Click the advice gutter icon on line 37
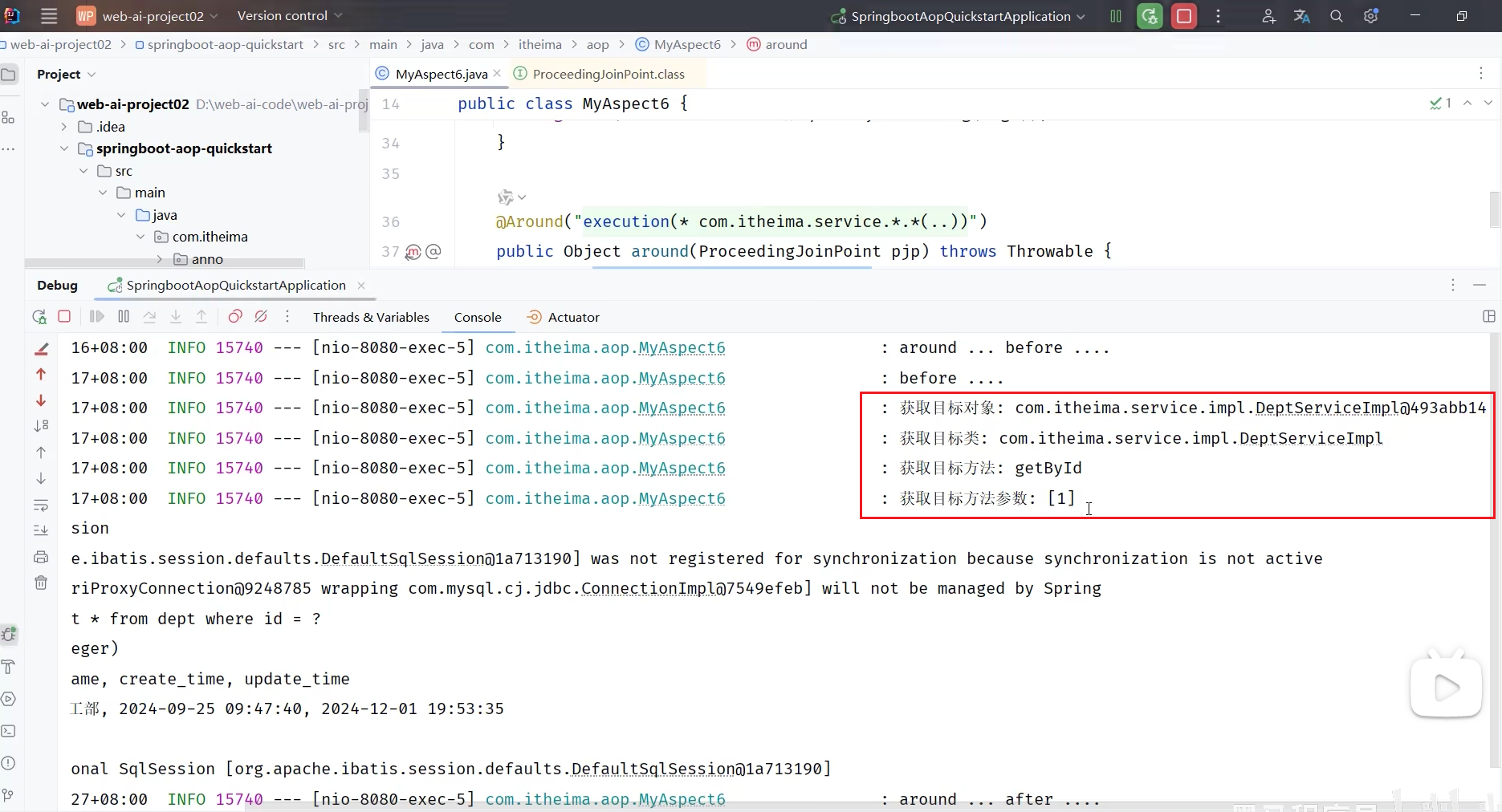The width and height of the screenshot is (1502, 812). click(413, 252)
